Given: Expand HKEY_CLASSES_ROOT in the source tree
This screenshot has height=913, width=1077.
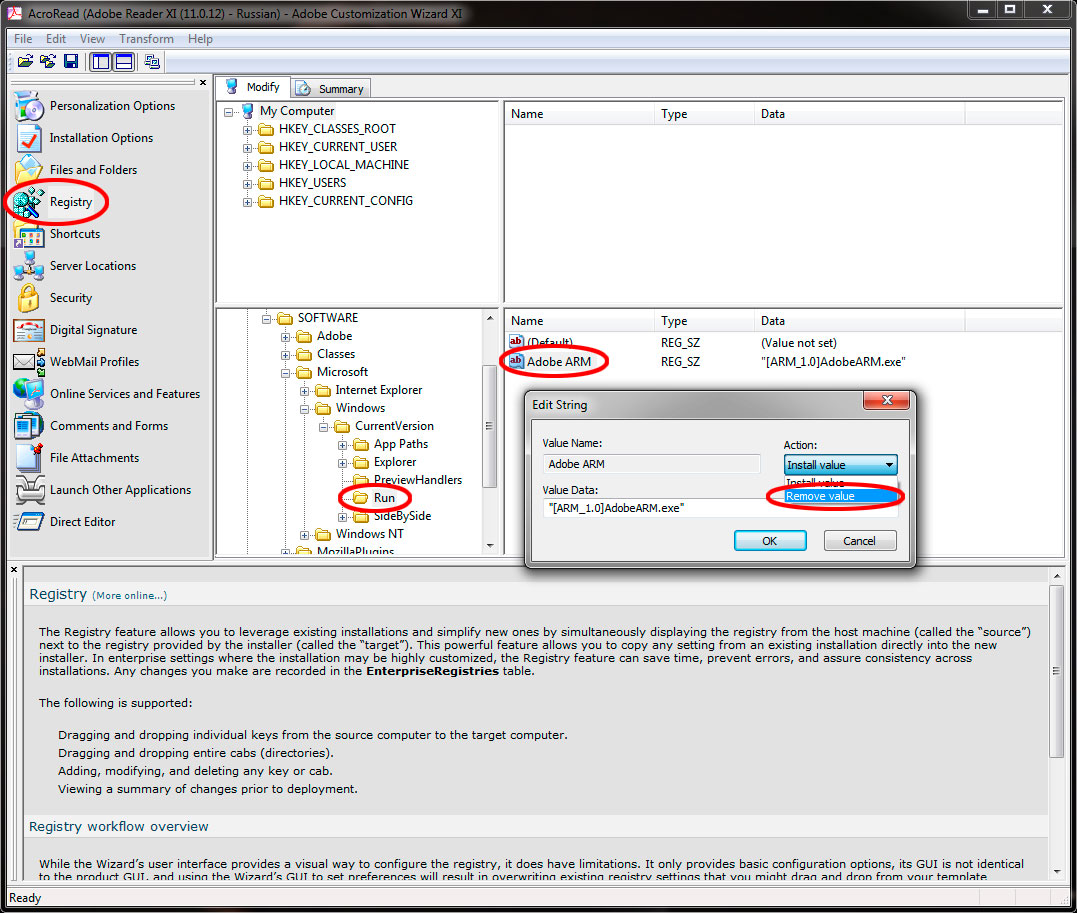Looking at the screenshot, I should tap(247, 130).
